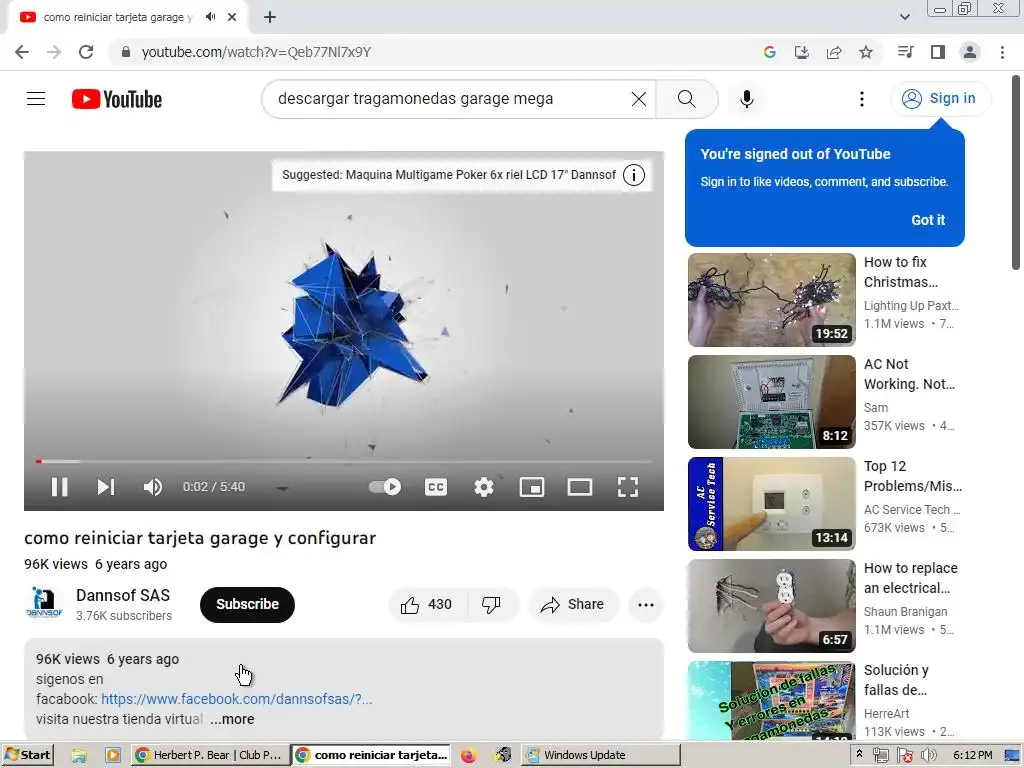
Task: Open Chrome profile avatar
Action: point(970,52)
